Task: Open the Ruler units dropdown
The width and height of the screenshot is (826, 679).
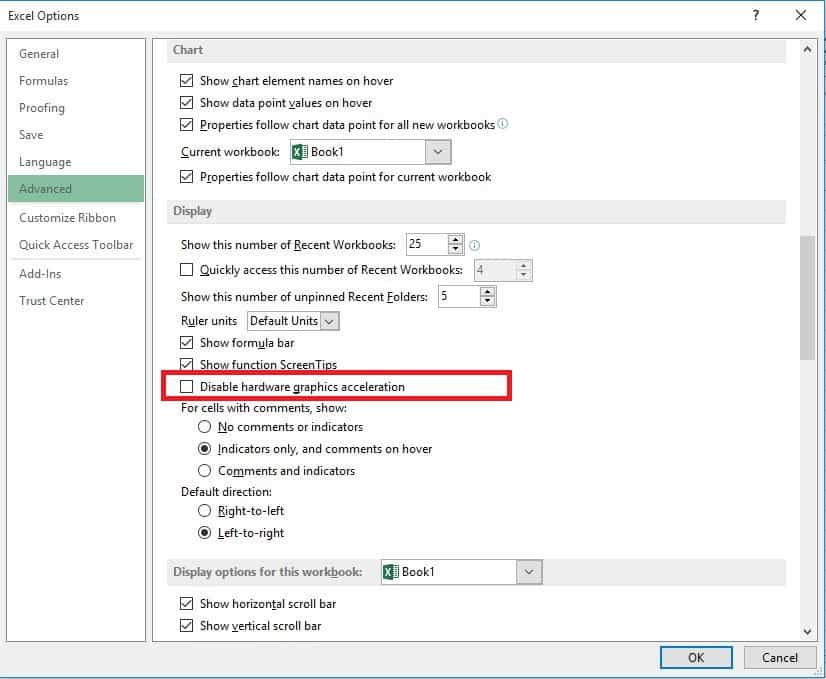Action: click(x=329, y=320)
